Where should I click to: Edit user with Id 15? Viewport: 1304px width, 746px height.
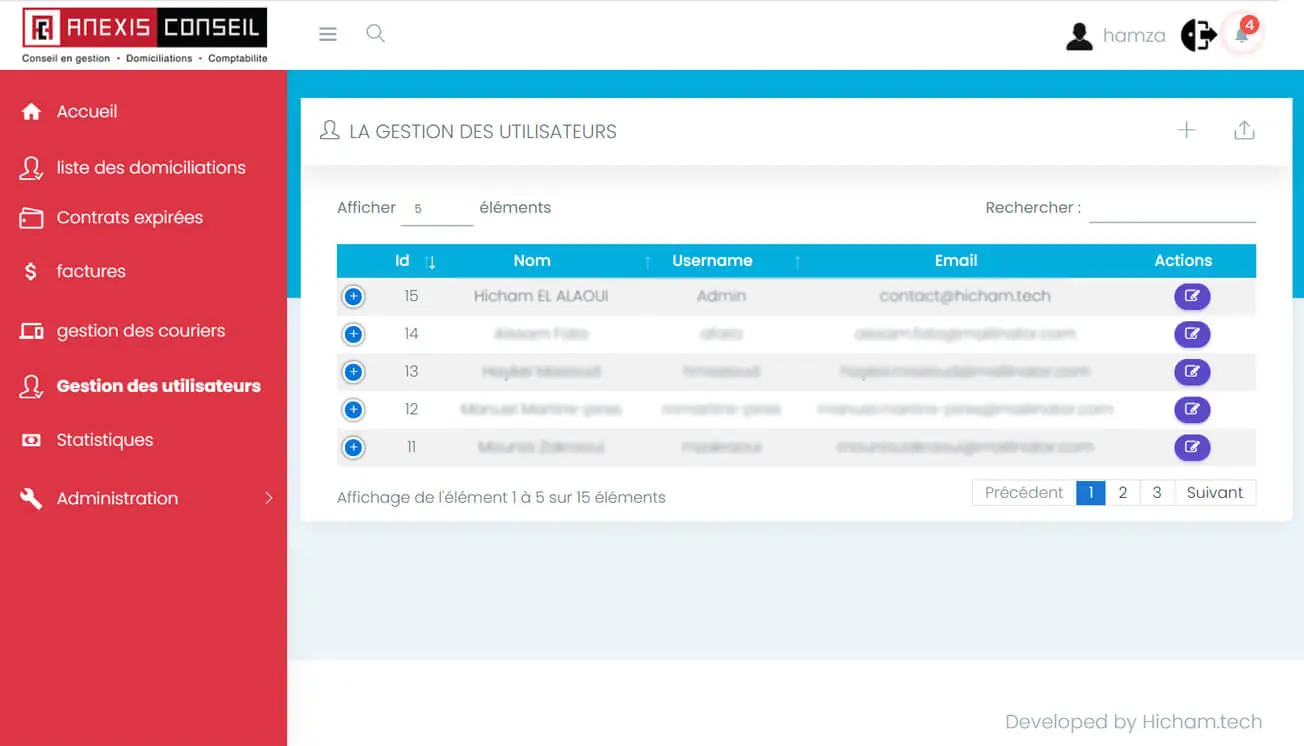pos(1191,296)
